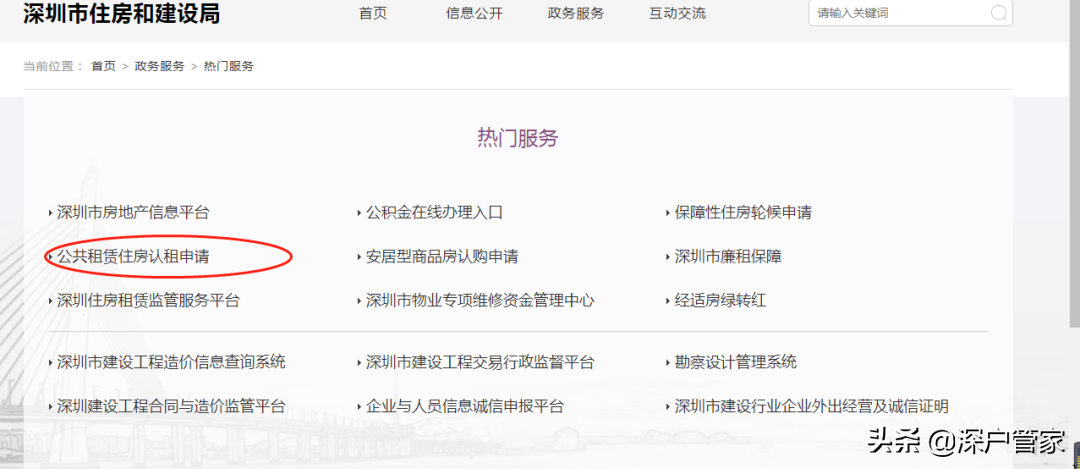Image resolution: width=1080 pixels, height=469 pixels.
Task: Open the circled 公共租赁住房认租申请 link
Action: point(133,257)
